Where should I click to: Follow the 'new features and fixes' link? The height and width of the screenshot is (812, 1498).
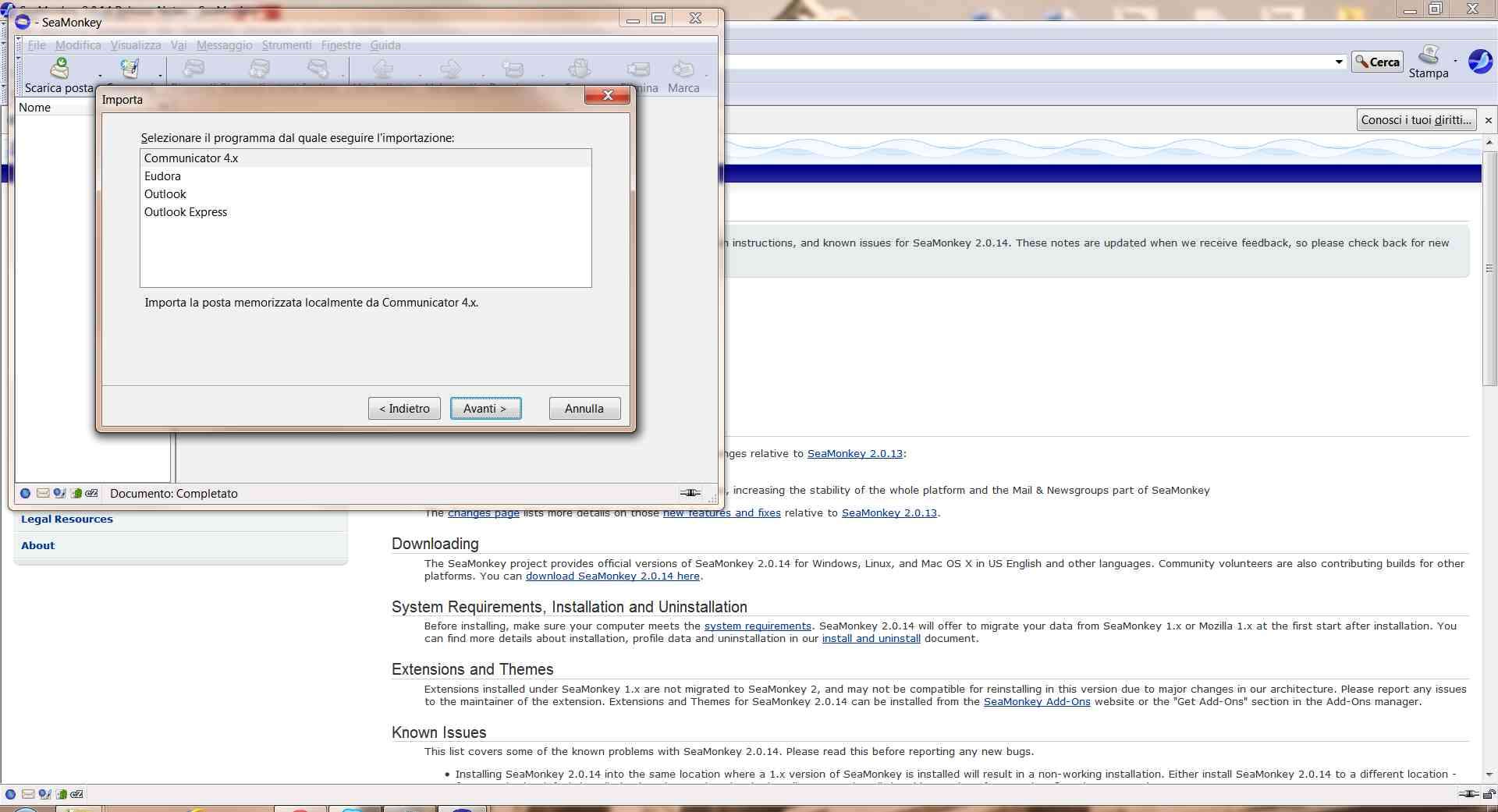722,513
